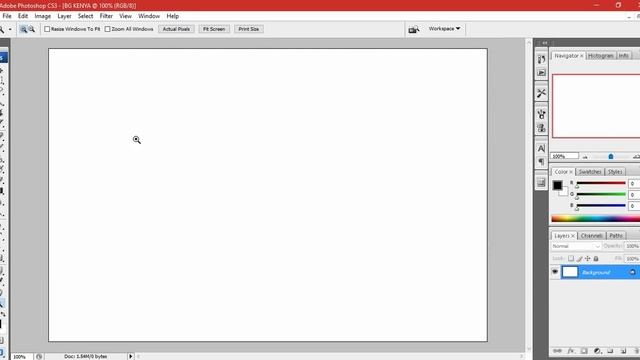Toggle Lock all padlock icon
Image resolution: width=640 pixels, height=360 pixels.
(x=596, y=259)
